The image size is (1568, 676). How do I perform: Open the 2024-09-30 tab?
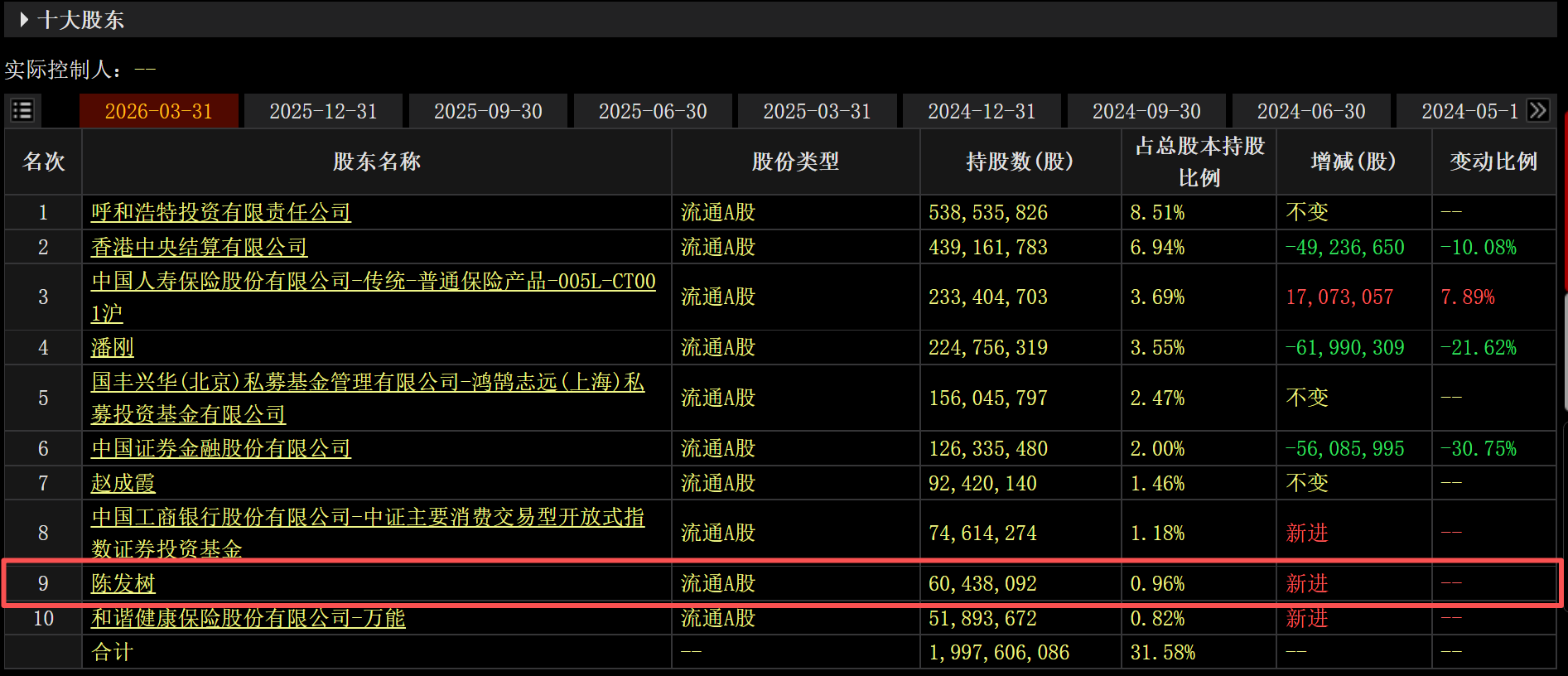pos(1146,111)
